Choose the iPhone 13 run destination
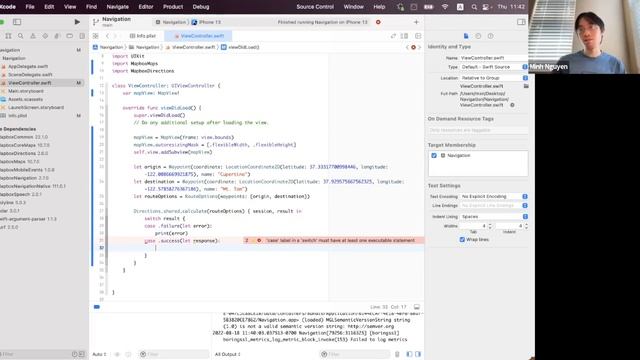 point(207,22)
